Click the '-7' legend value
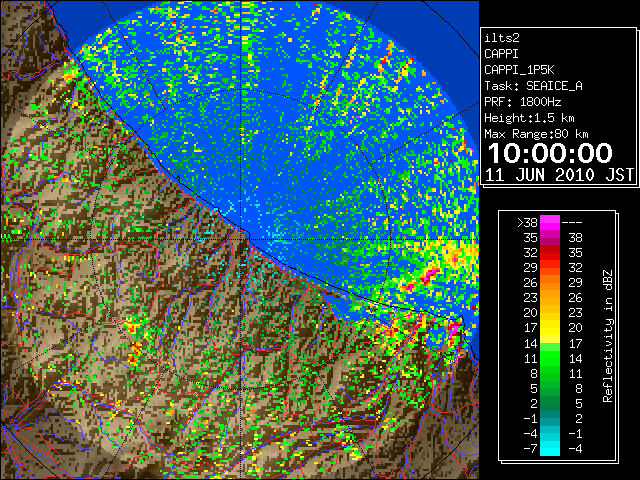 [x=530, y=449]
